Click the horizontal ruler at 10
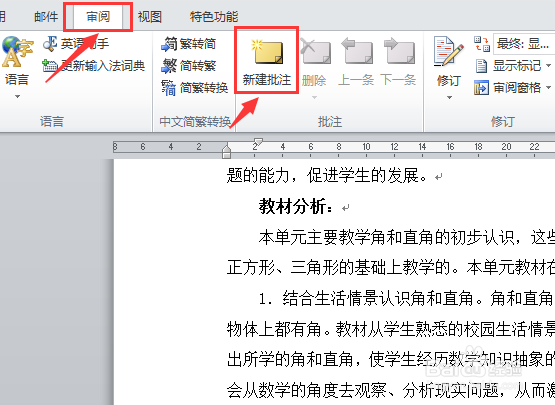The height and width of the screenshot is (405, 555). click(x=366, y=147)
